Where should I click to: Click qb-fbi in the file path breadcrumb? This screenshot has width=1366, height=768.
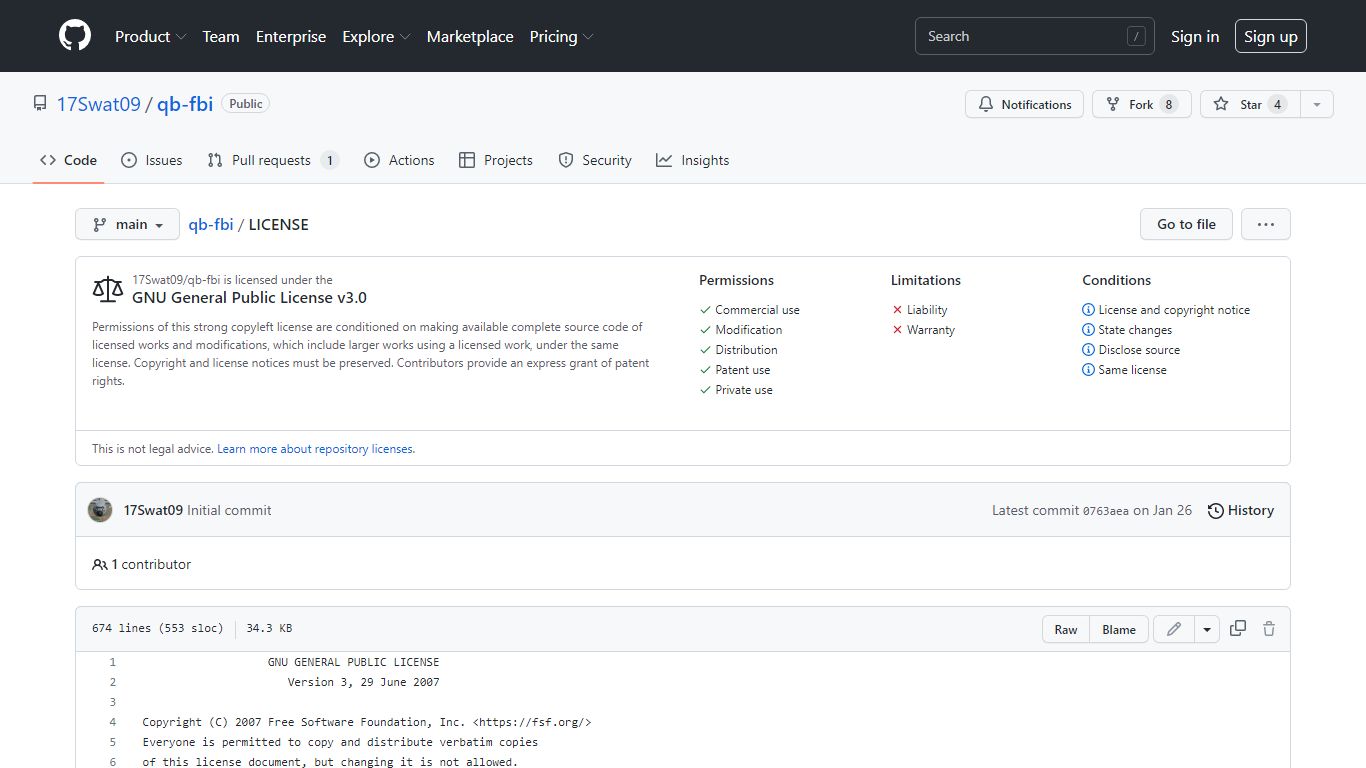[211, 224]
